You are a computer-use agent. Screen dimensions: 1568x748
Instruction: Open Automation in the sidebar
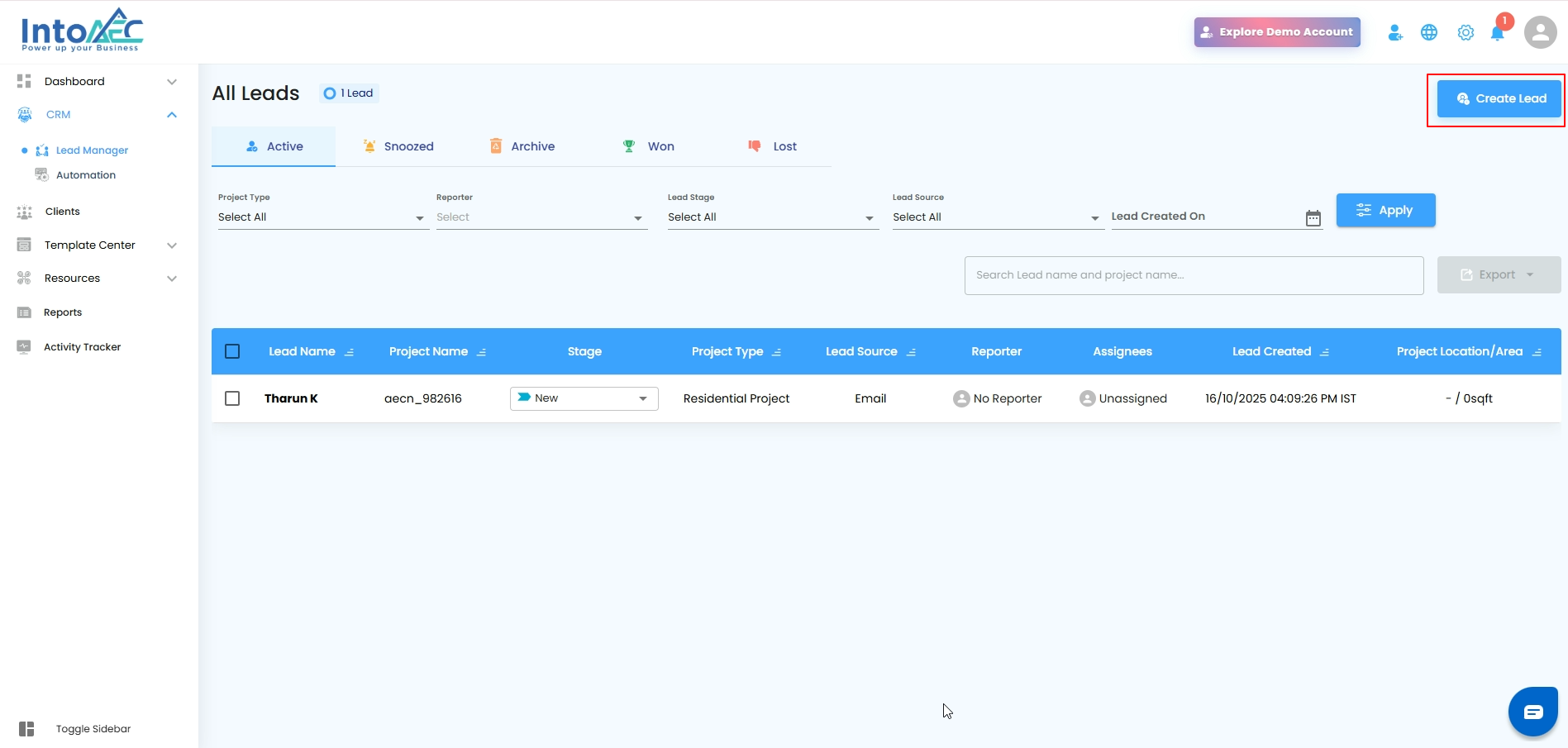pos(86,175)
